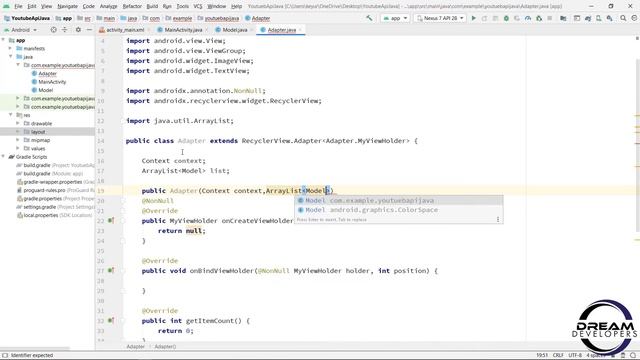Image resolution: width=640 pixels, height=360 pixels.
Task: Click the Sync Project with Gradle Files icon
Action: click(588, 18)
